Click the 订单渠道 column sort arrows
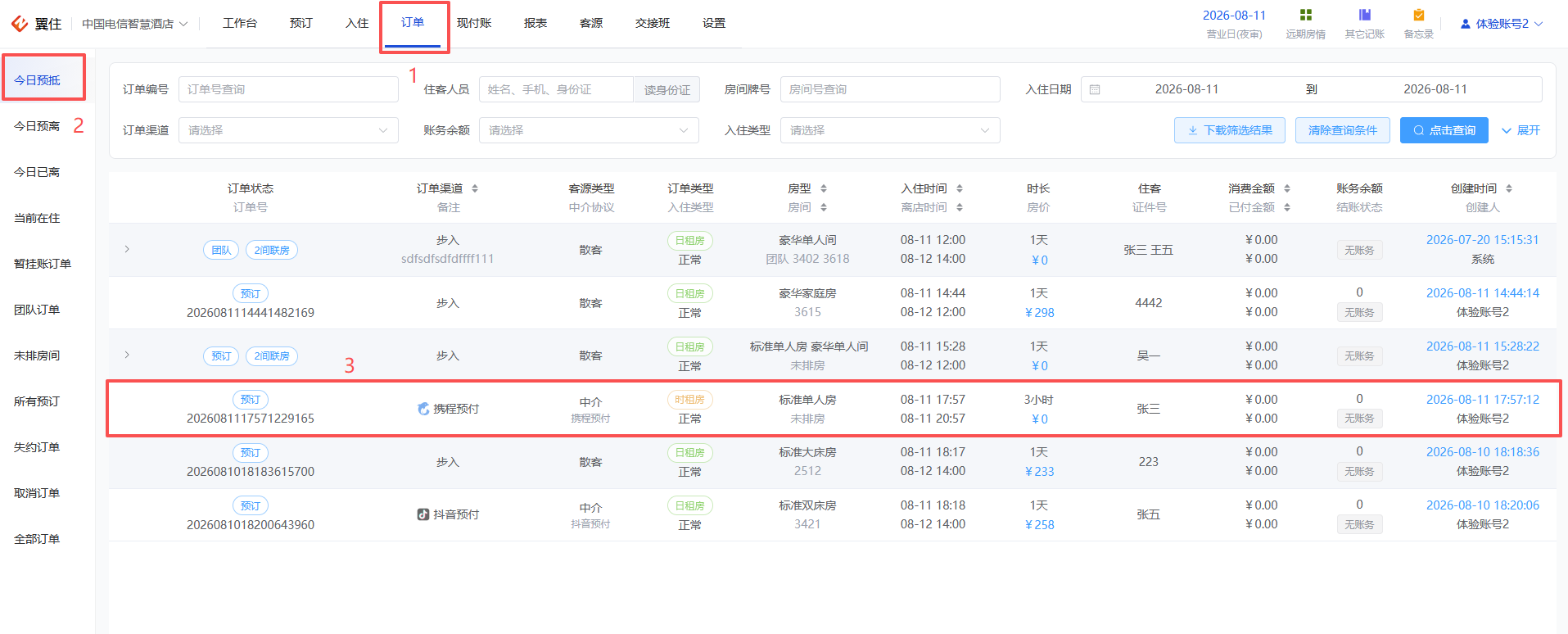 pyautogui.click(x=475, y=188)
